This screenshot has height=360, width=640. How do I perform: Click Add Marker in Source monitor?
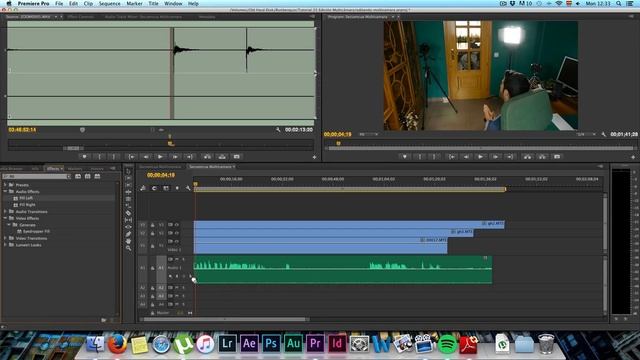click(x=84, y=157)
